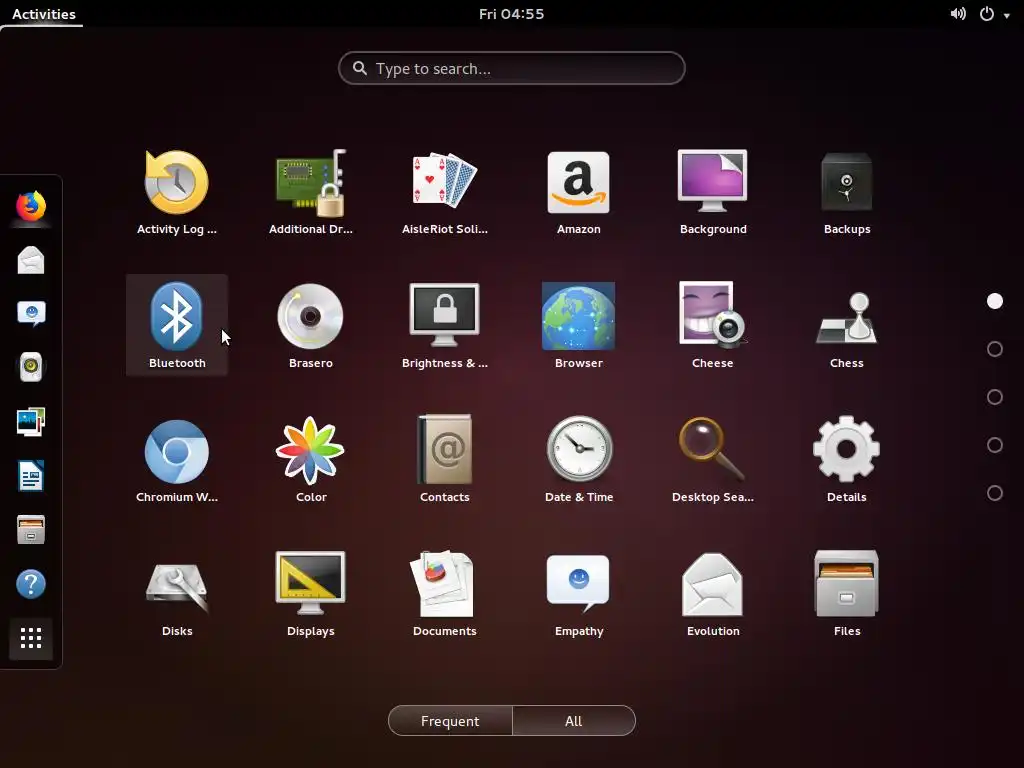Screen dimensions: 1024x768
Task: Toggle Show Applications grid button
Action: [x=31, y=638]
